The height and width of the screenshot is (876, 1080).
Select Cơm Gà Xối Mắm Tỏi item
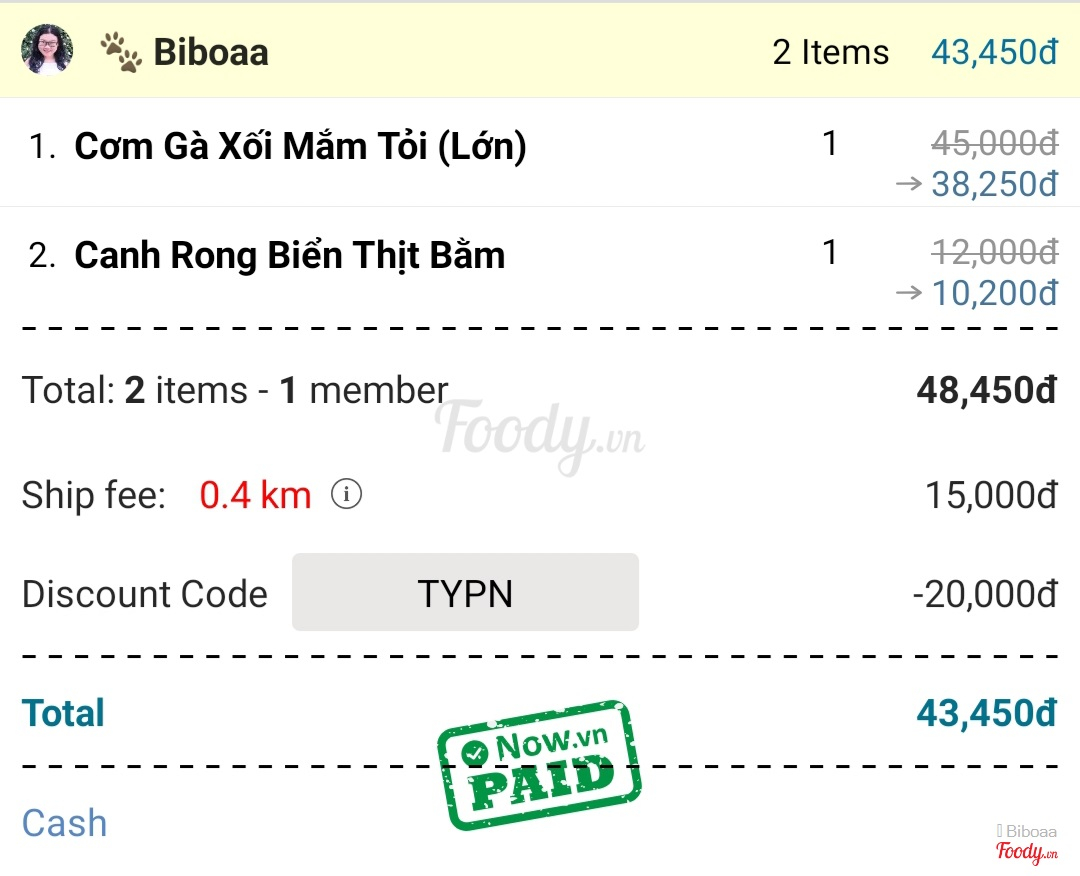(300, 147)
